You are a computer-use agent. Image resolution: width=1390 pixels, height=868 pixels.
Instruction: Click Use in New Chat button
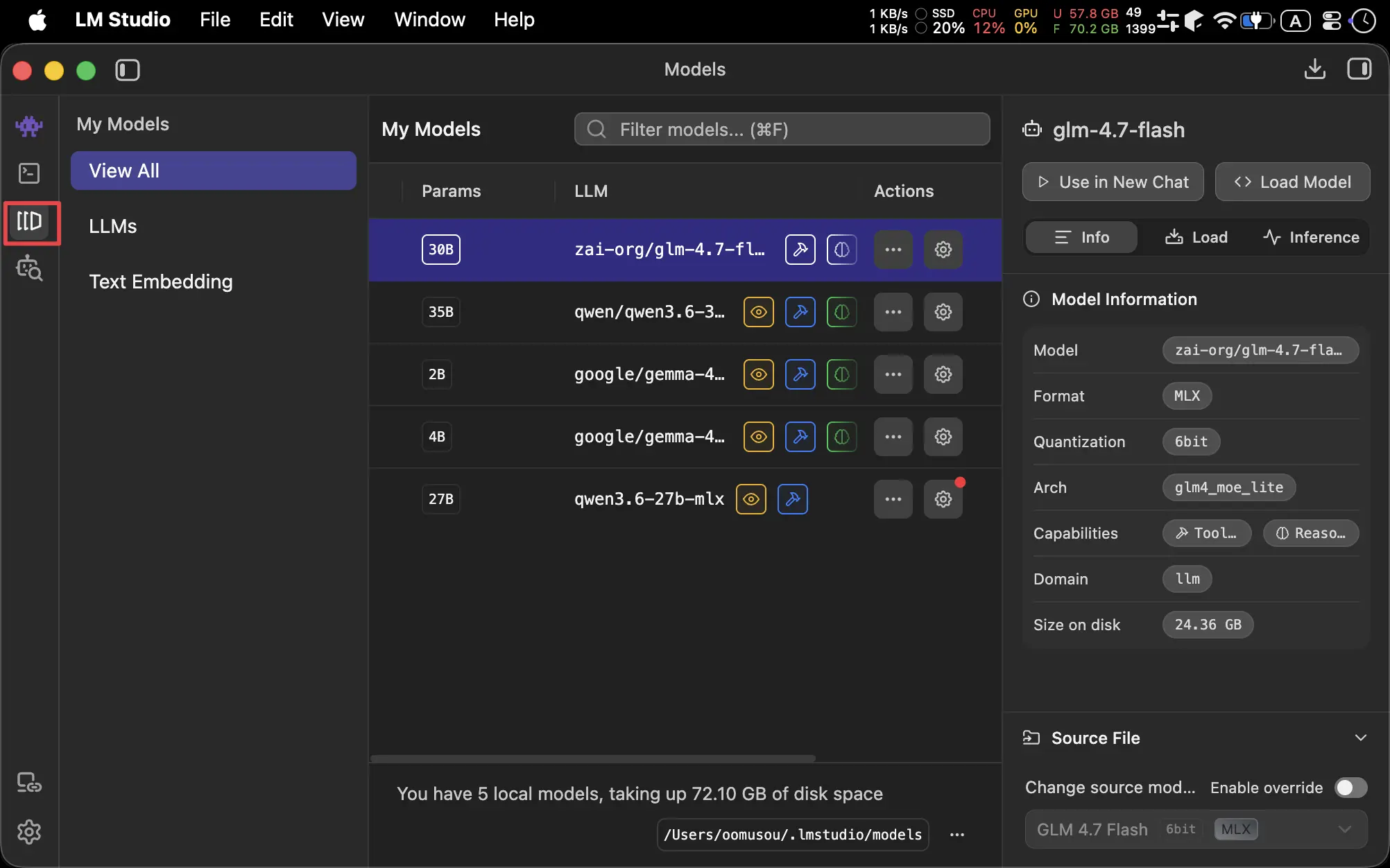(x=1113, y=182)
